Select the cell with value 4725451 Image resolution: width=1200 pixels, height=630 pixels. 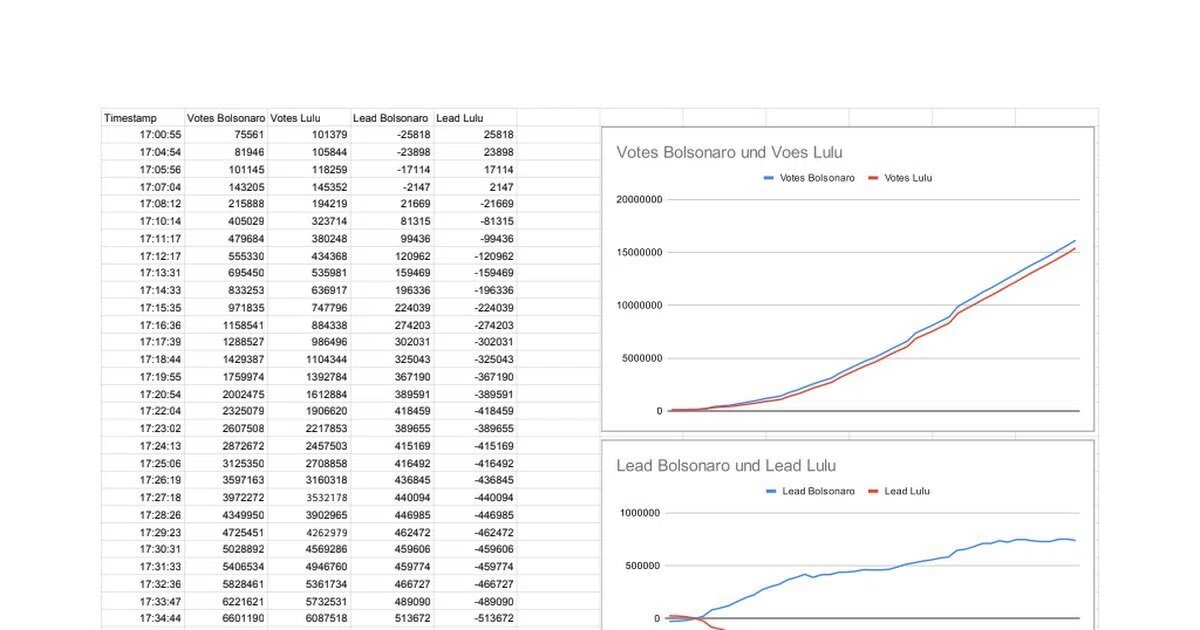coord(226,532)
